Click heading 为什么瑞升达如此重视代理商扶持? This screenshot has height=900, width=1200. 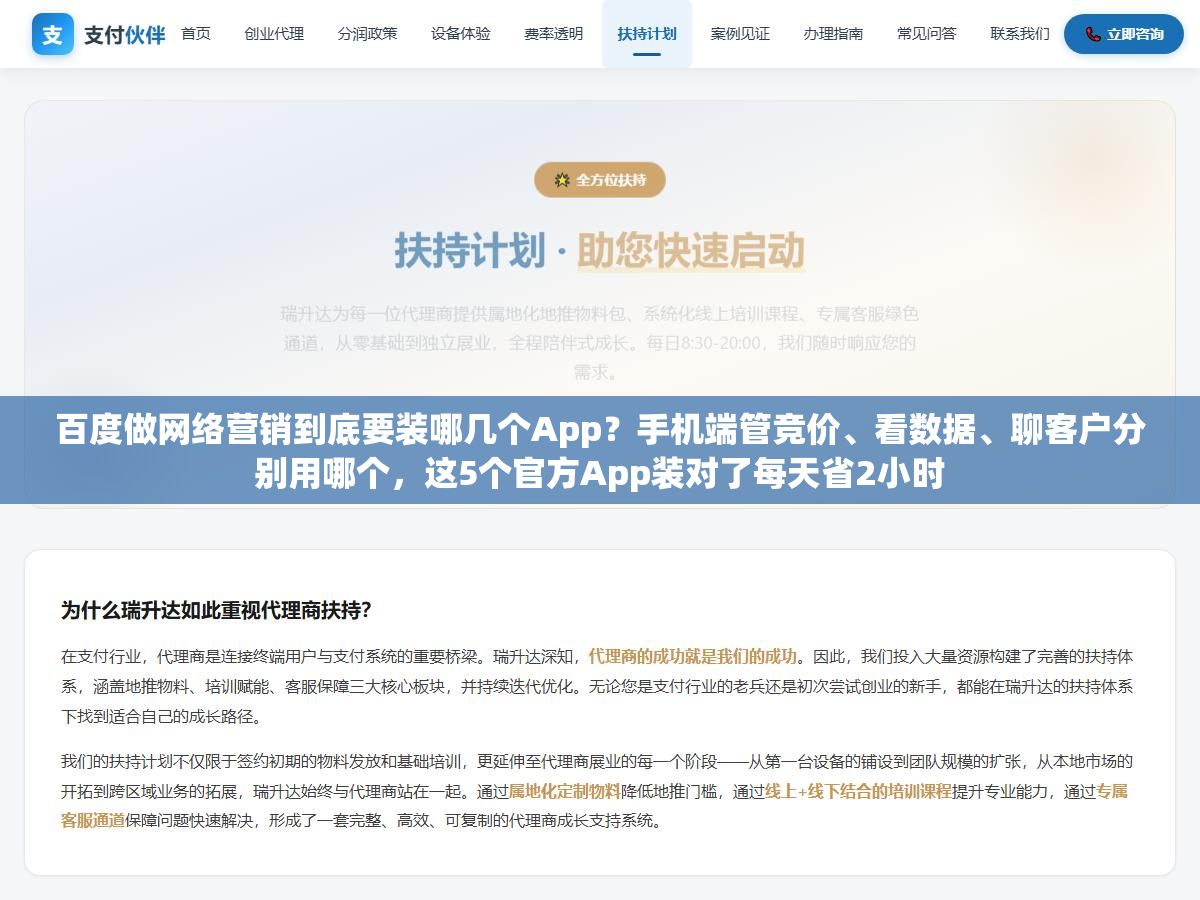216,610
